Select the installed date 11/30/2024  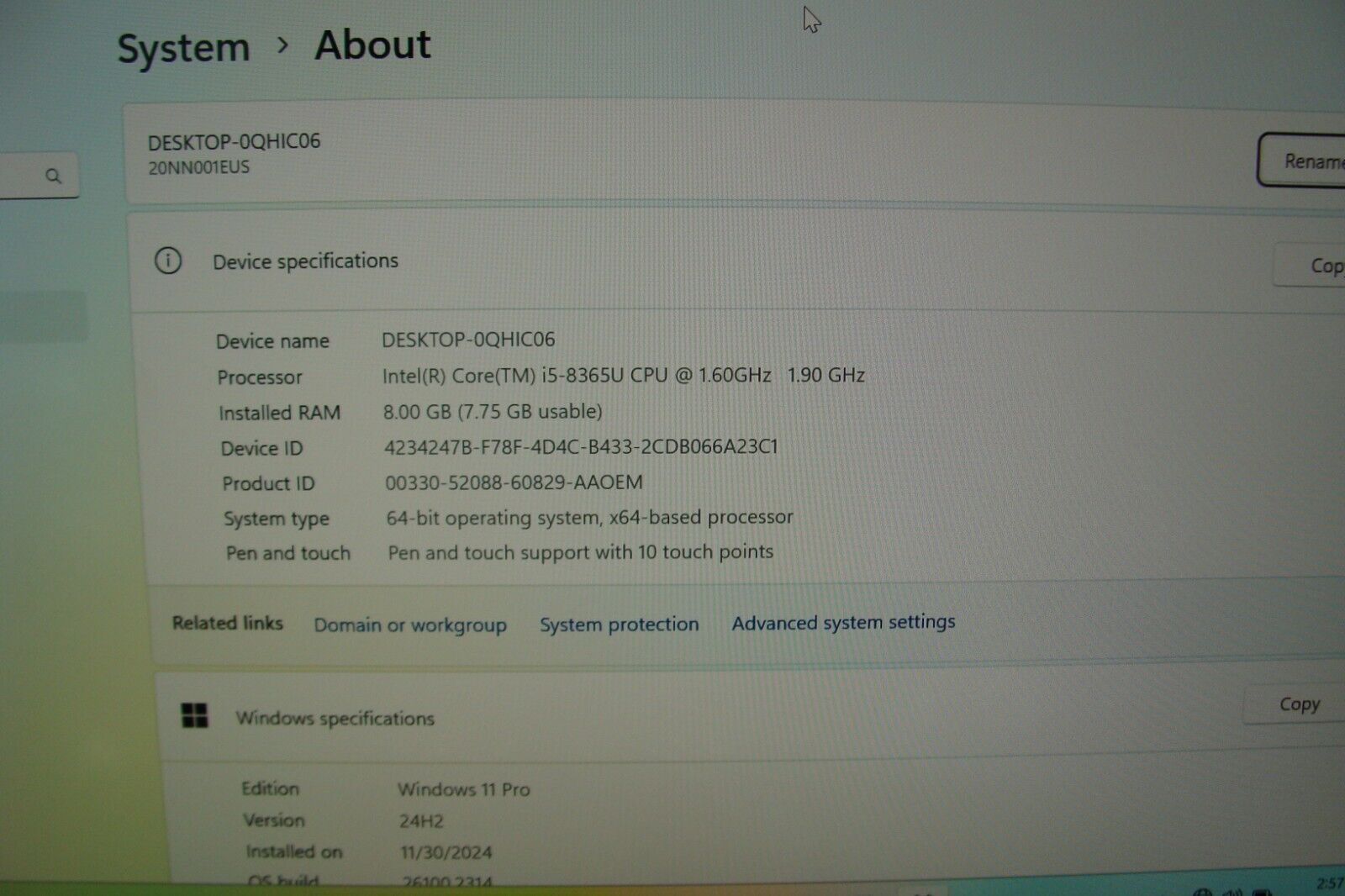[446, 852]
